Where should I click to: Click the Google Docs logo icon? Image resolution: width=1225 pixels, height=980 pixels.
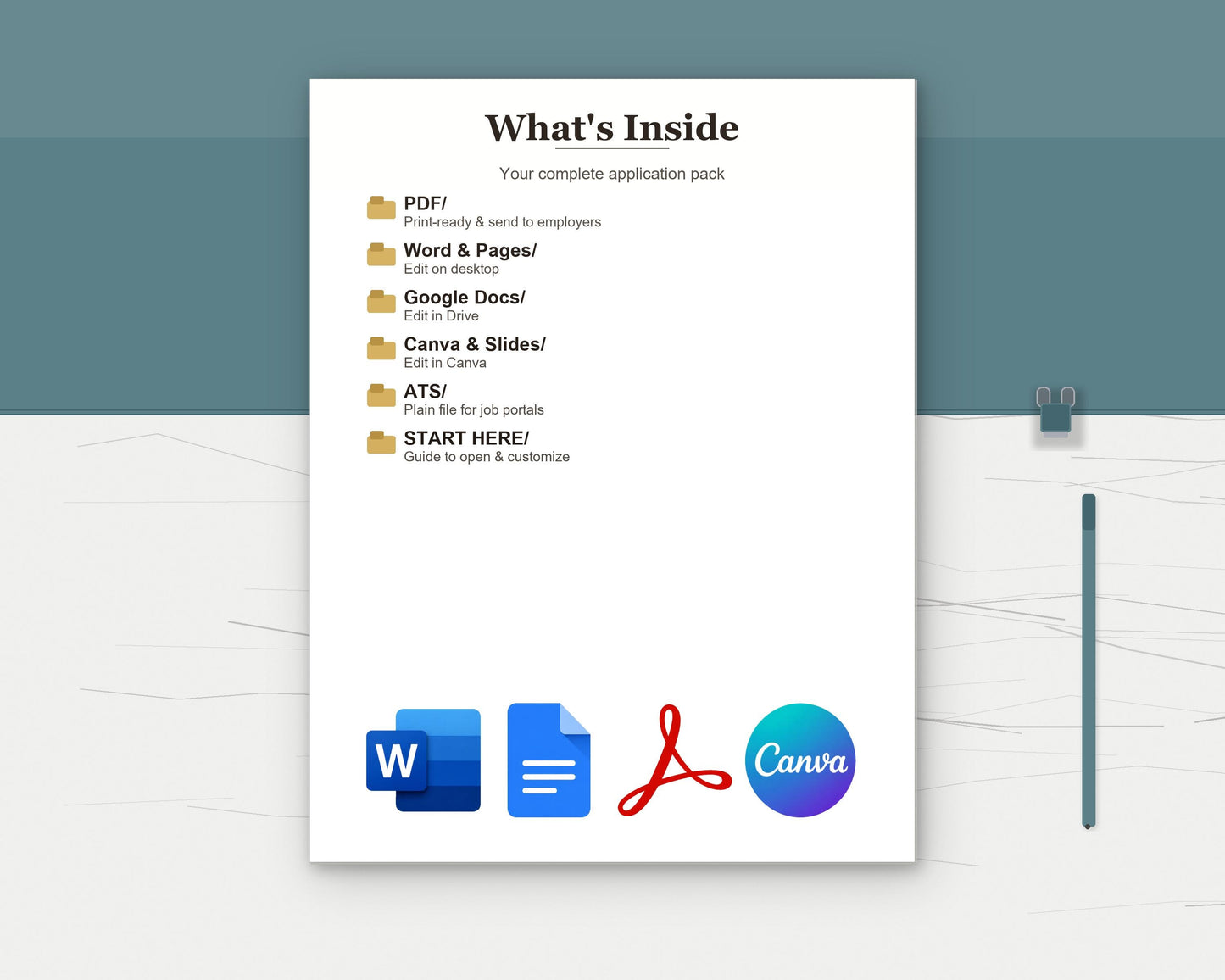pos(548,760)
